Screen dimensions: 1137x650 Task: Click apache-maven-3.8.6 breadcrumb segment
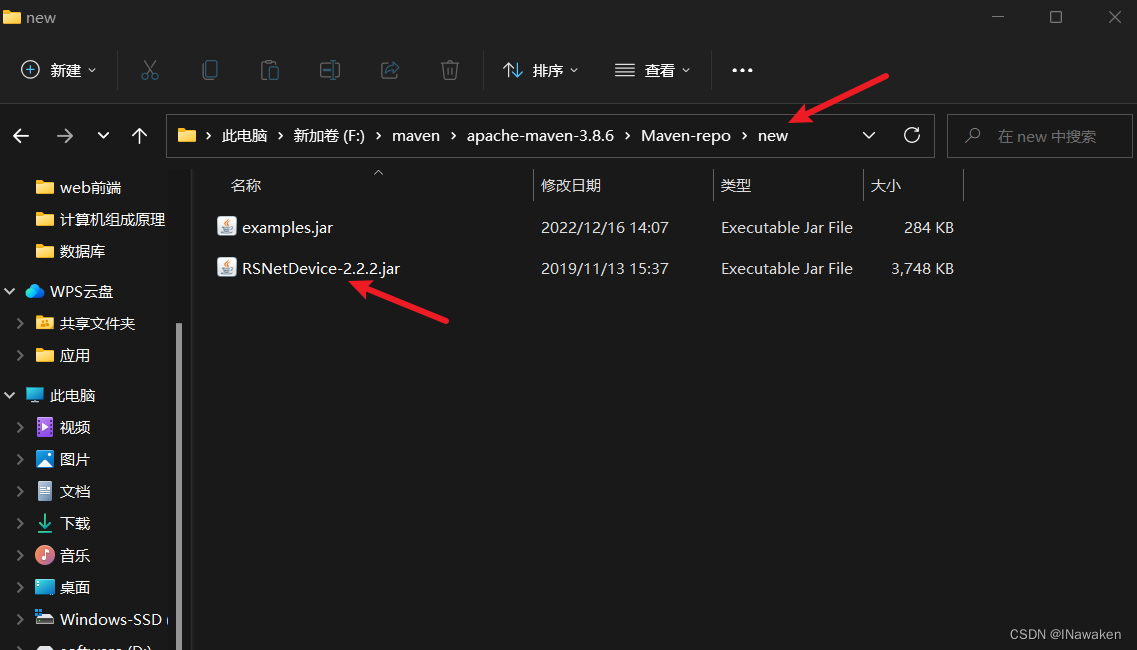[x=540, y=136]
